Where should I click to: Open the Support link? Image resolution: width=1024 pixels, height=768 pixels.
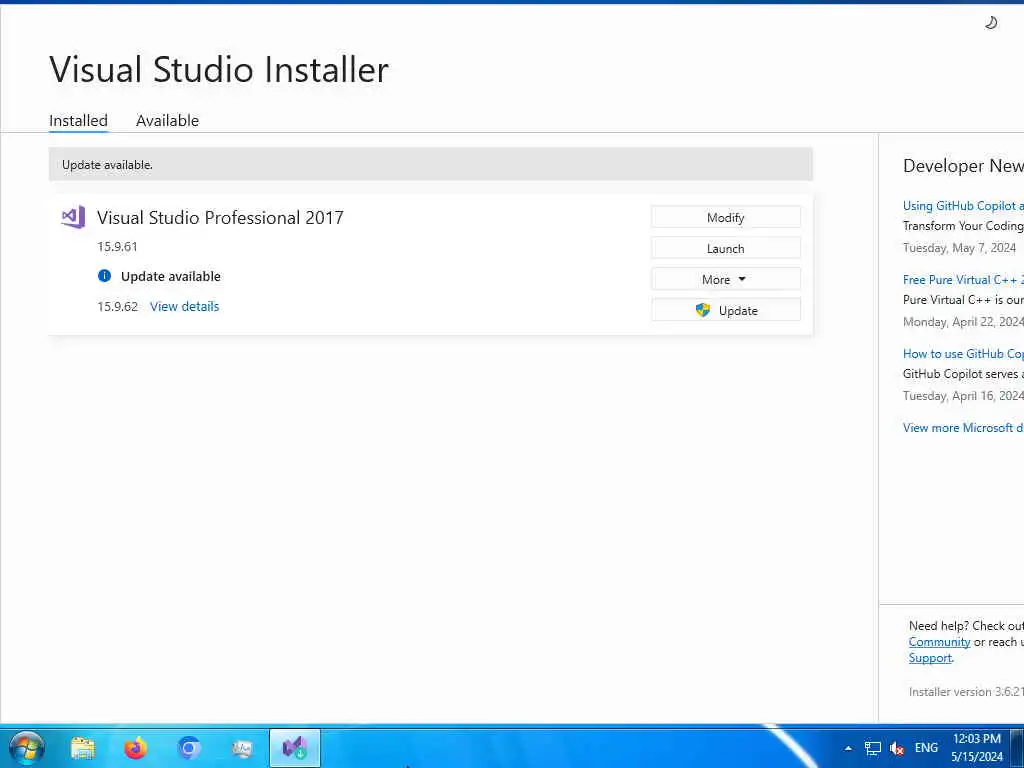(930, 658)
